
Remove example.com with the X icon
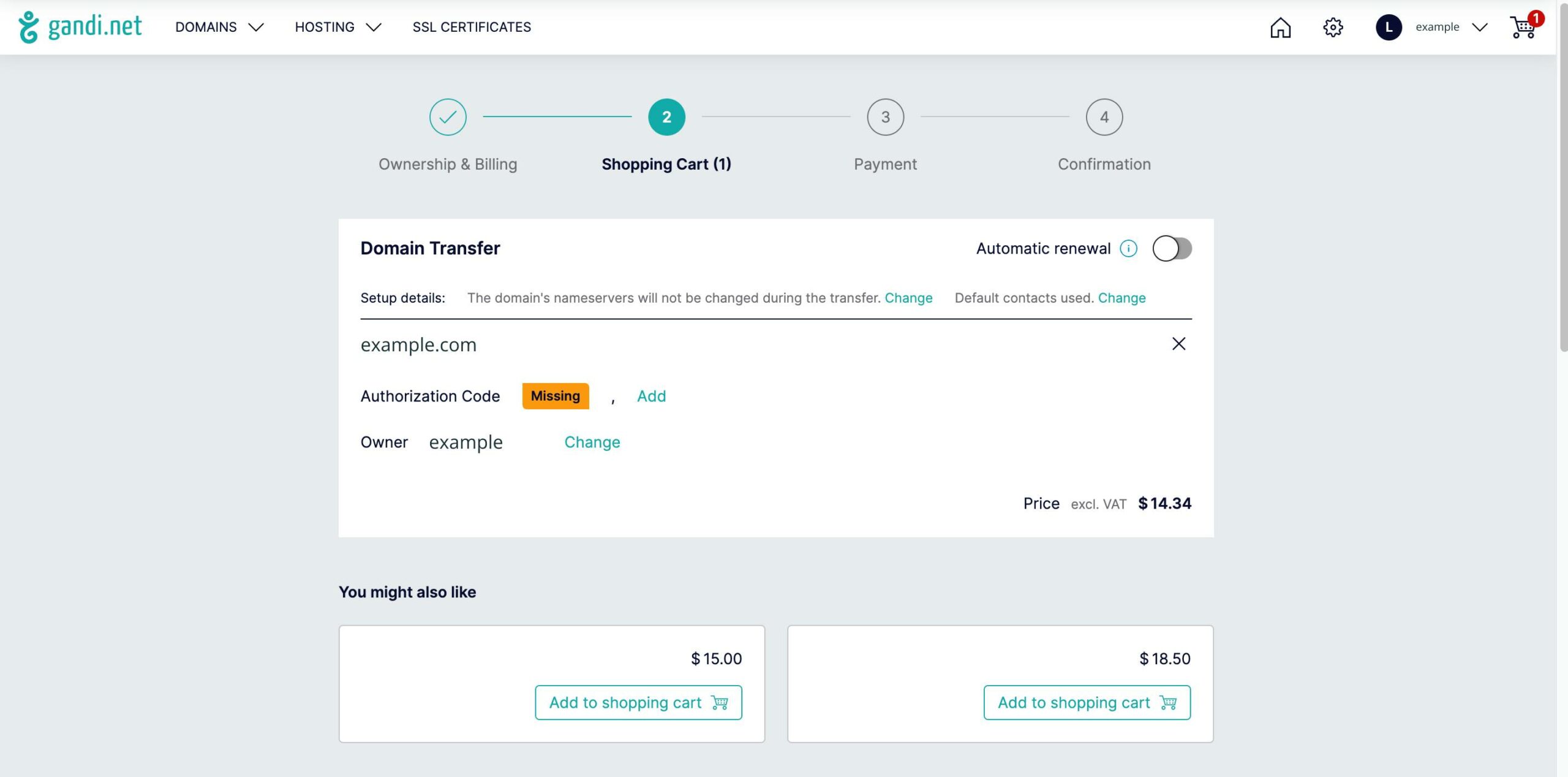point(1178,344)
